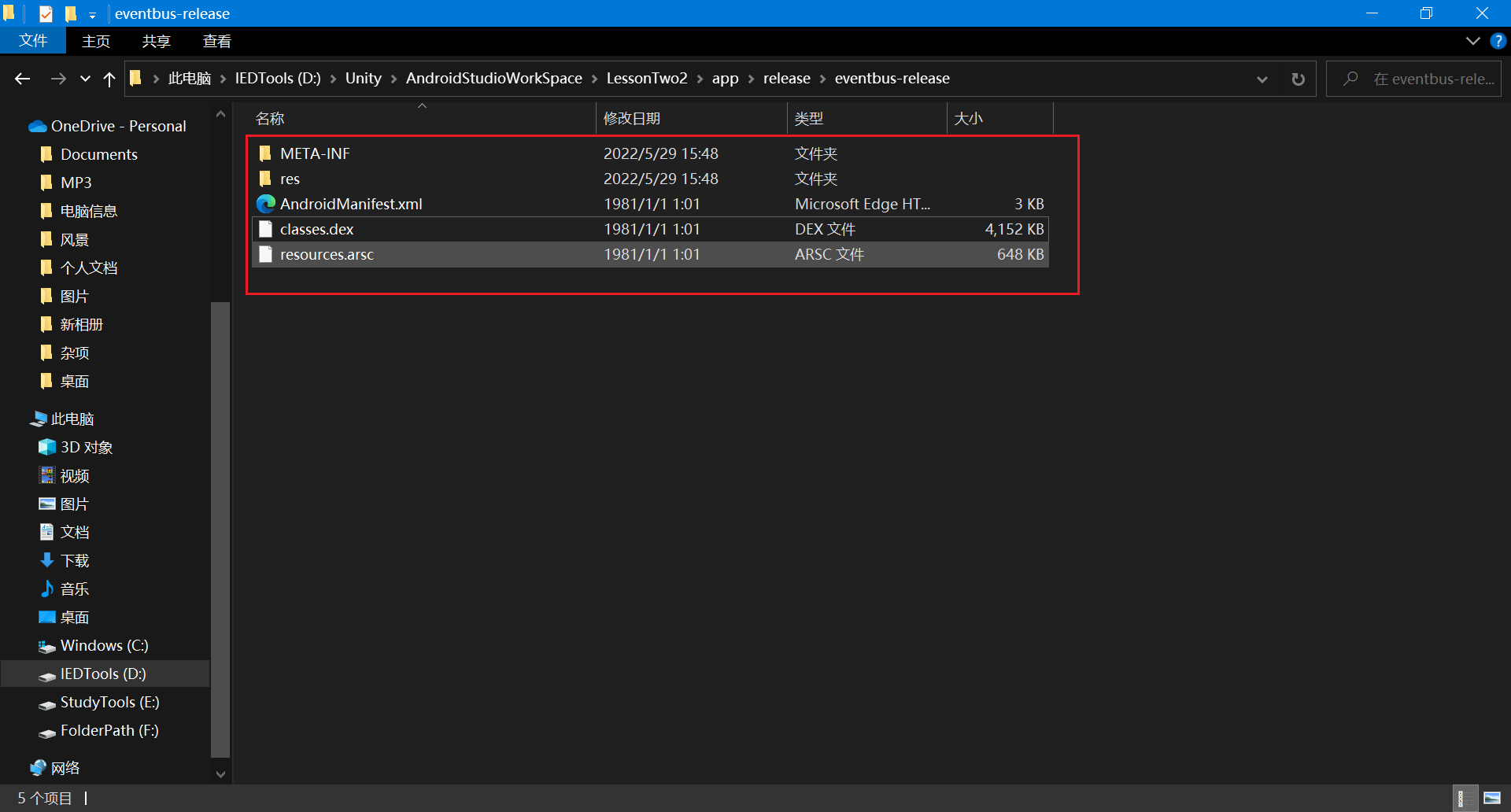Viewport: 1511px width, 812px height.
Task: Click Unity in the address breadcrumb
Action: (363, 79)
